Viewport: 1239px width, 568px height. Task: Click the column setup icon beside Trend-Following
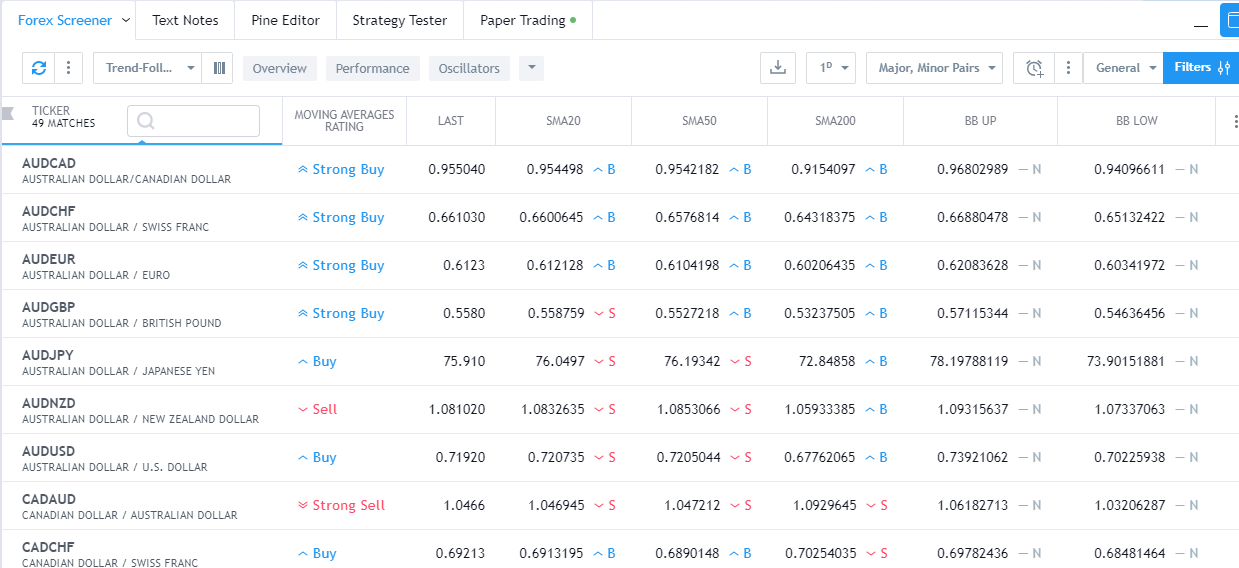219,68
